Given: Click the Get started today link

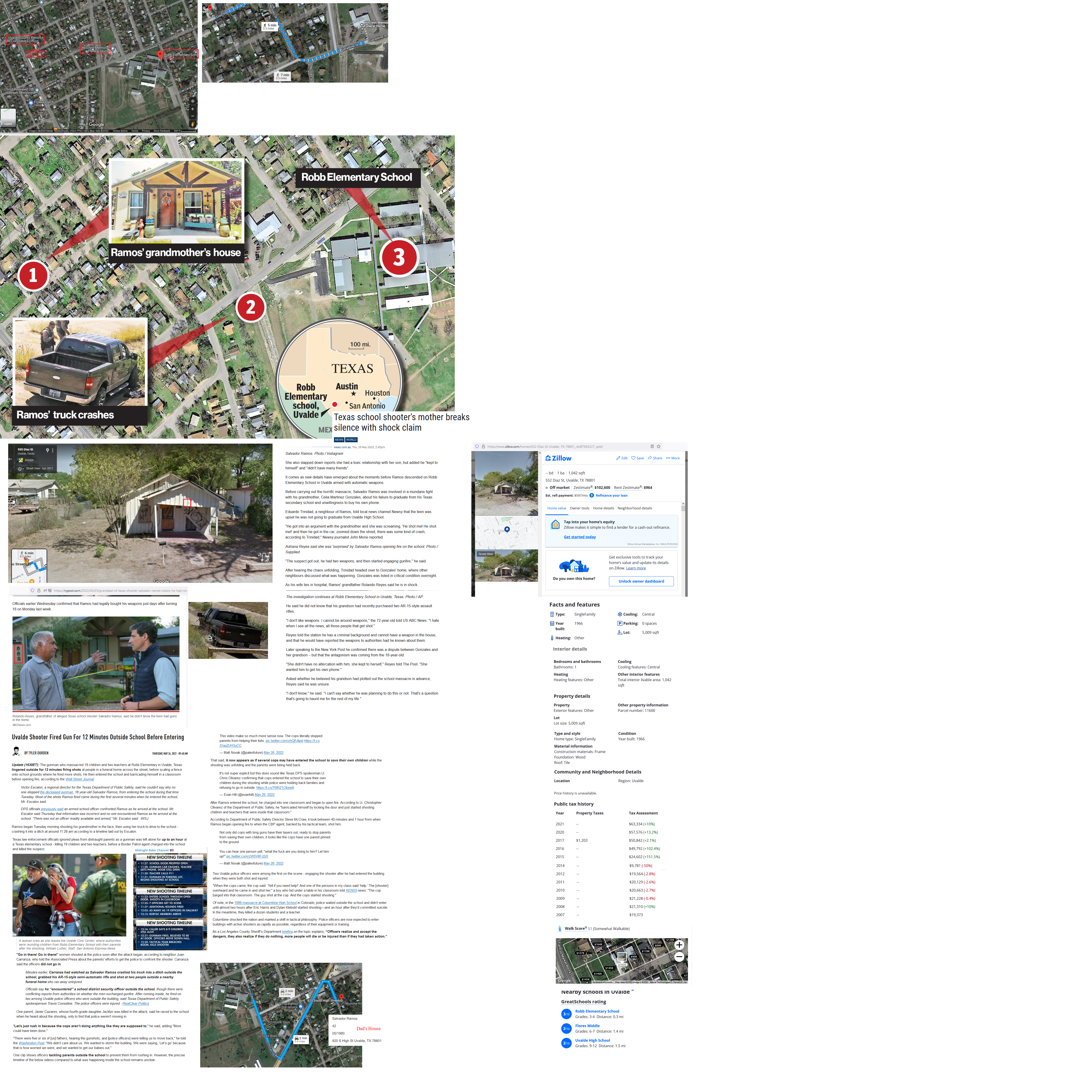Looking at the screenshot, I should (x=579, y=537).
